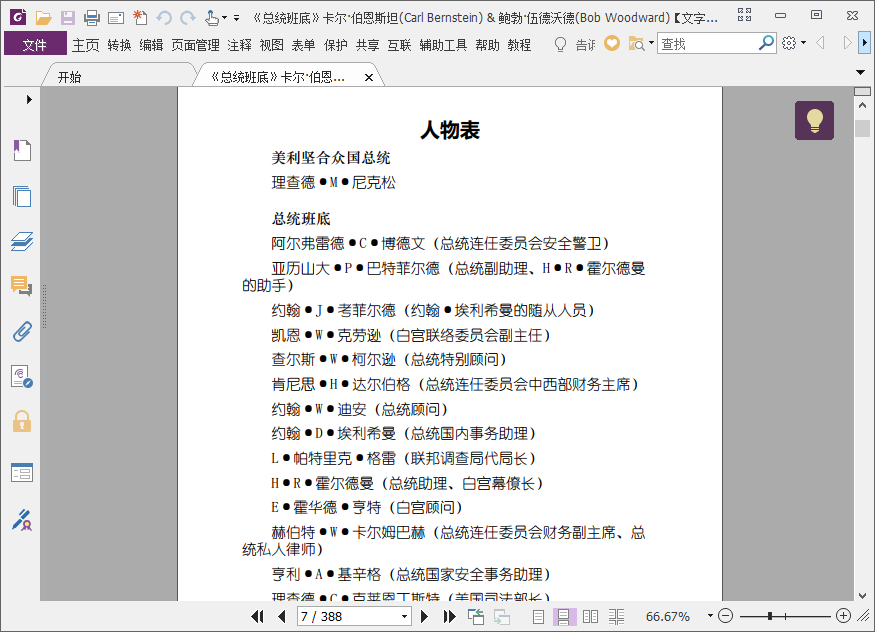Open the form fields panel icon
The width and height of the screenshot is (875, 632).
[x=22, y=473]
